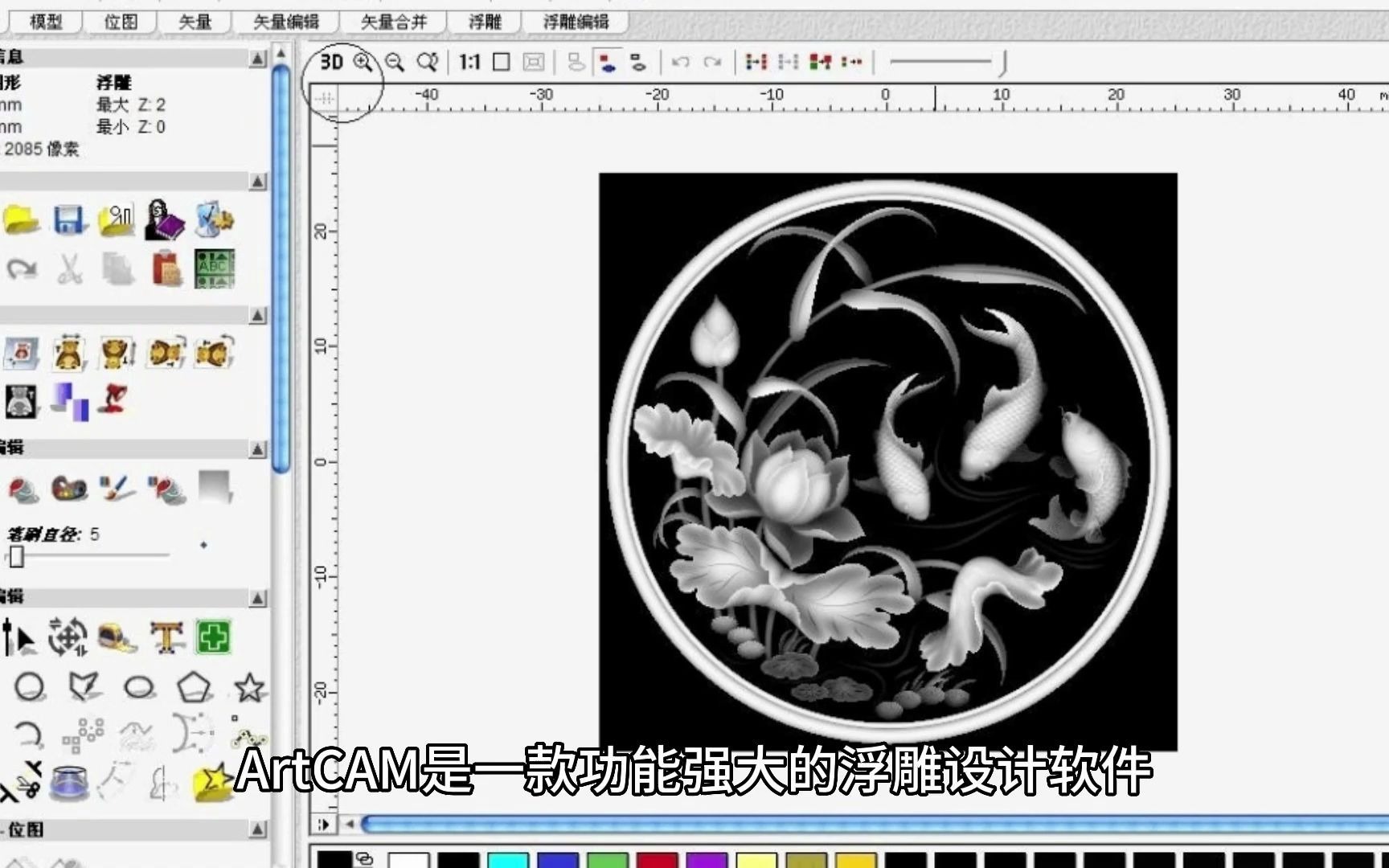Click the undo arrow in the toolbar
1389x868 pixels.
tap(681, 61)
